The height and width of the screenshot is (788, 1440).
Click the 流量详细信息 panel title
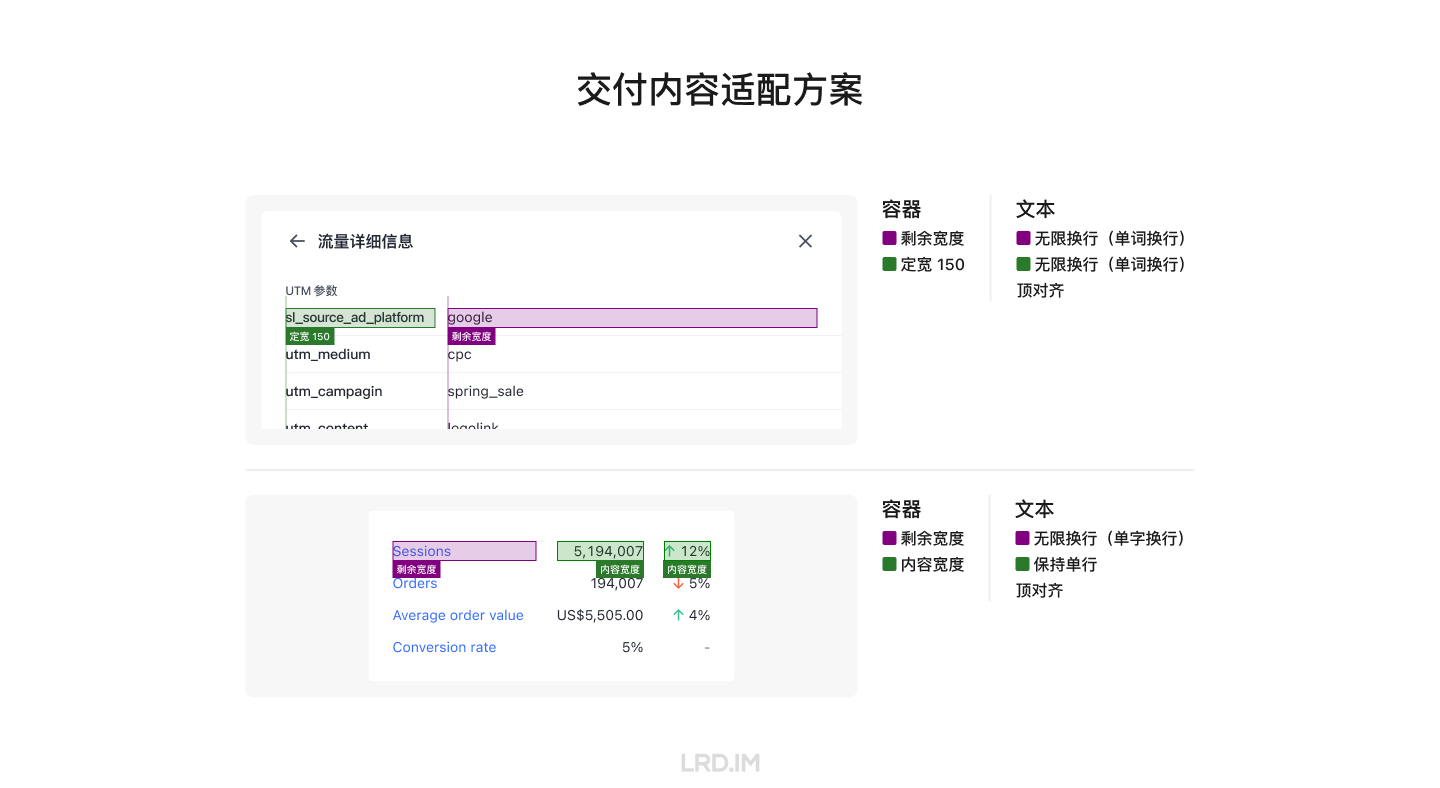tap(365, 241)
